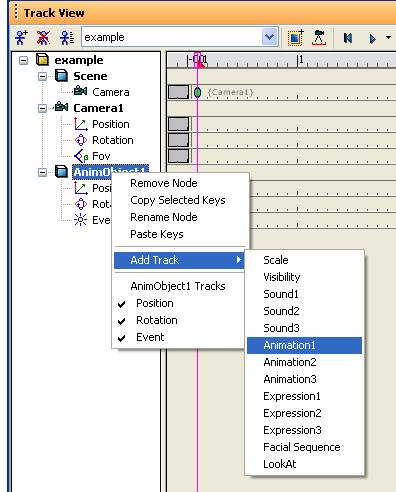Viewport: 396px width, 492px height.
Task: Uncheck the Event track checkmark
Action: 122,338
